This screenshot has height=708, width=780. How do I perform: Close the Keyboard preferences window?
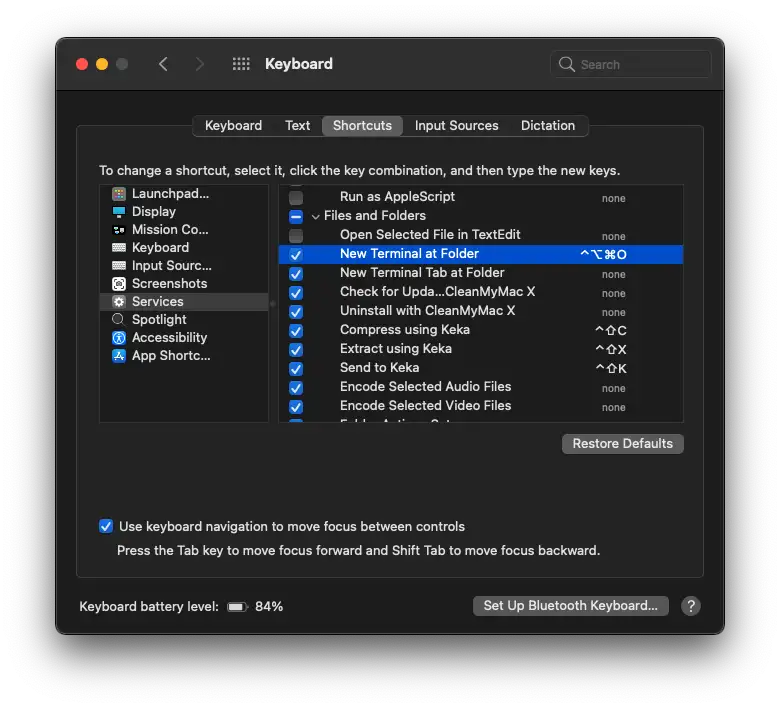point(82,64)
